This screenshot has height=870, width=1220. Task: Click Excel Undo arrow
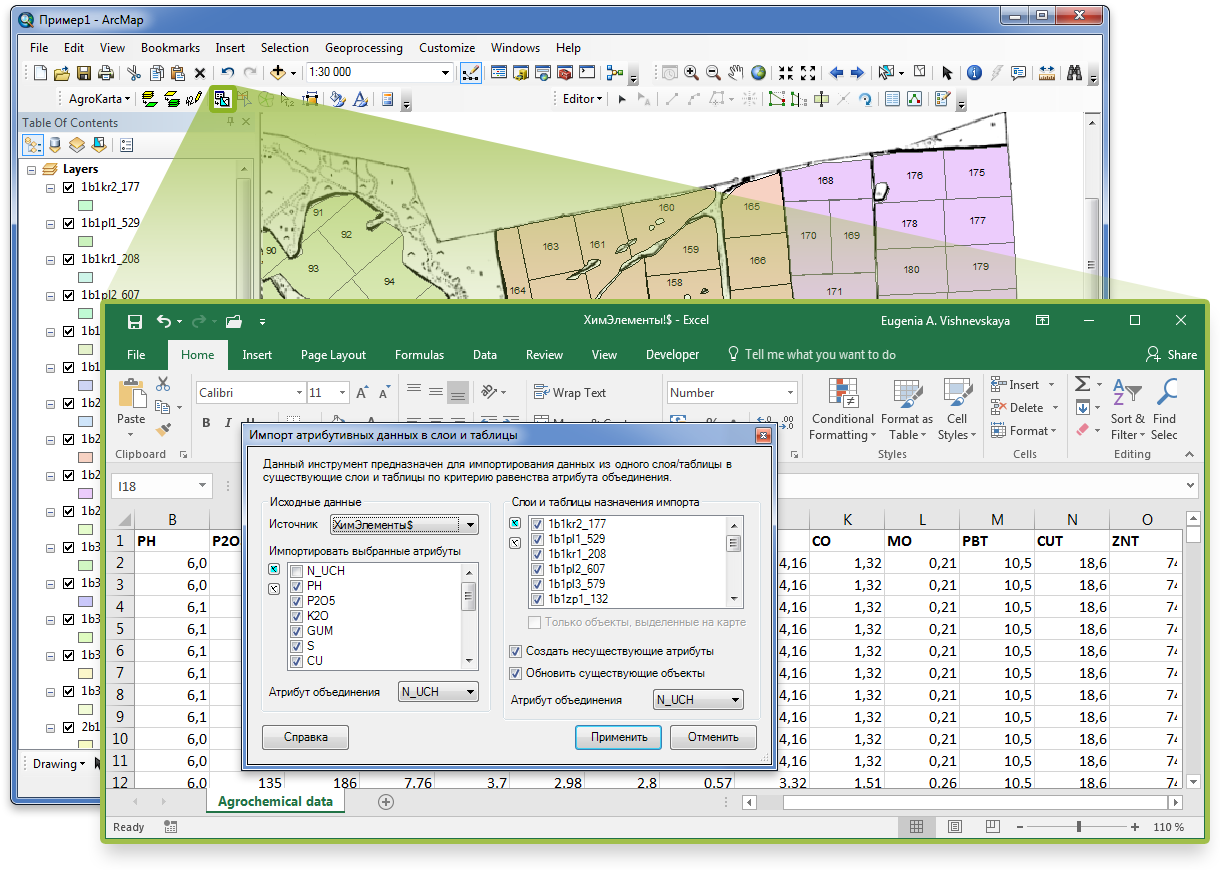(164, 321)
